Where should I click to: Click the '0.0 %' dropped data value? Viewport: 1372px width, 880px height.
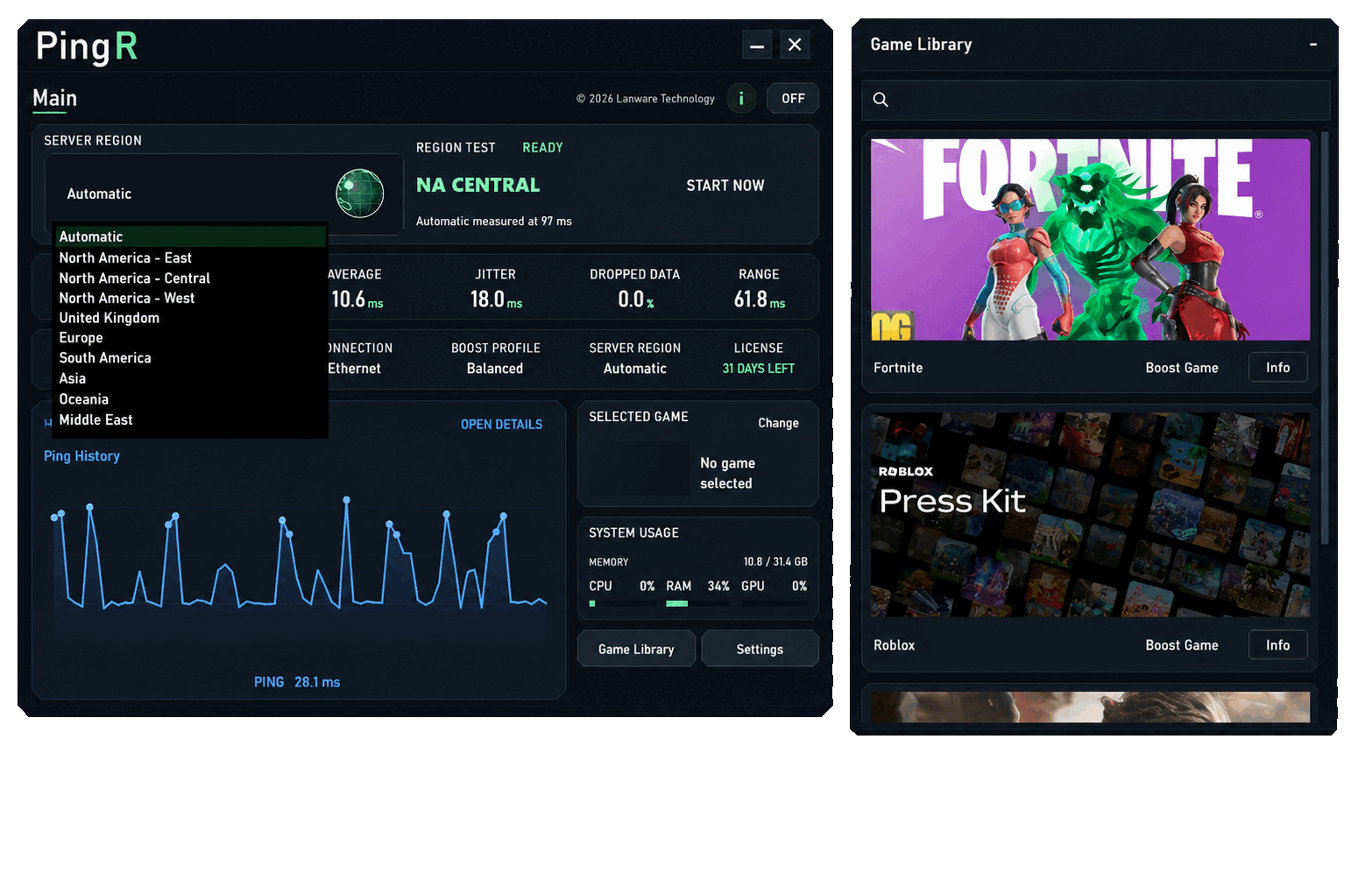[636, 300]
